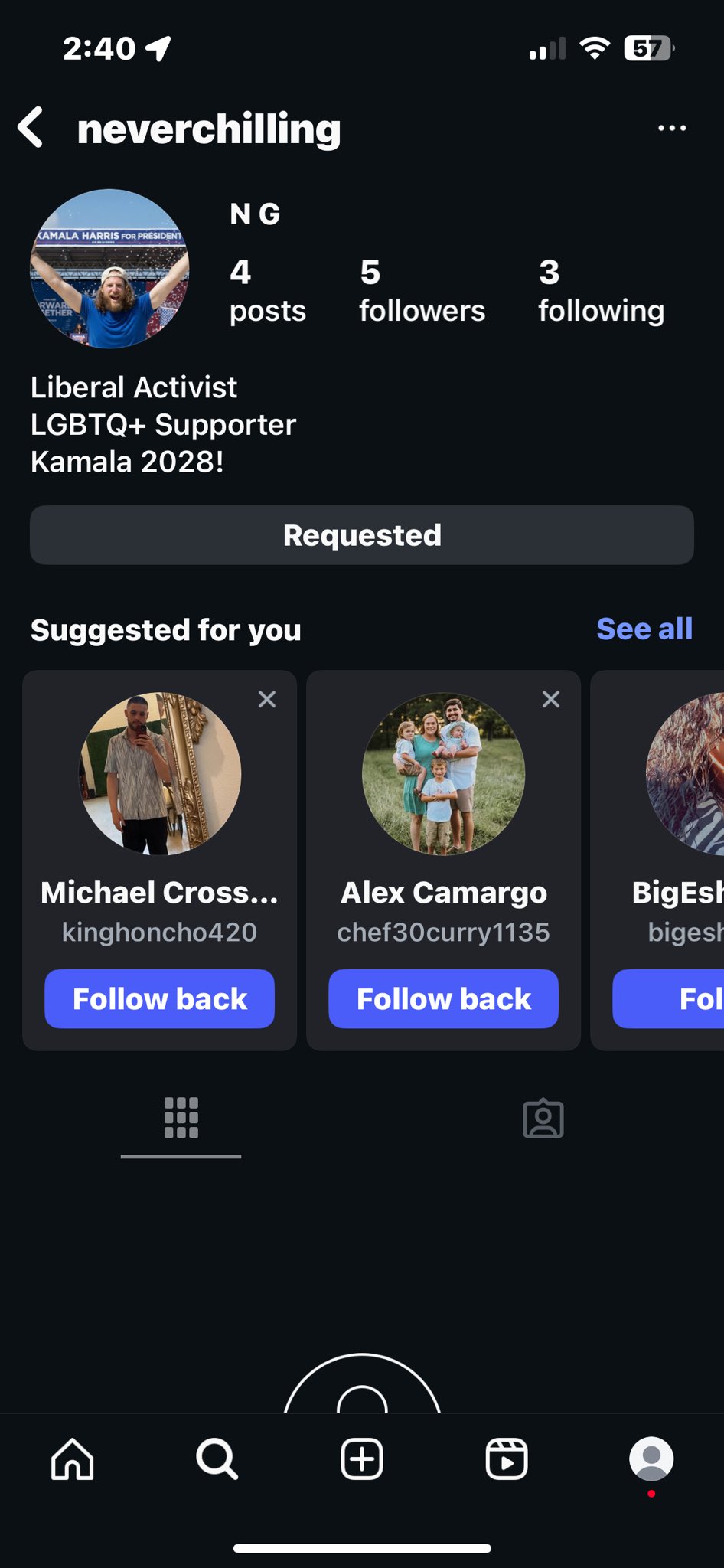Follow back chef30curry1135
Viewport: 724px width, 1568px height.
(x=443, y=998)
